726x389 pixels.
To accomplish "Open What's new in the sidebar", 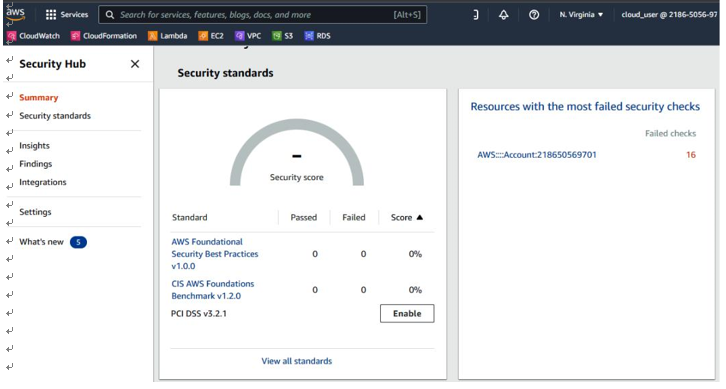I will [41, 242].
